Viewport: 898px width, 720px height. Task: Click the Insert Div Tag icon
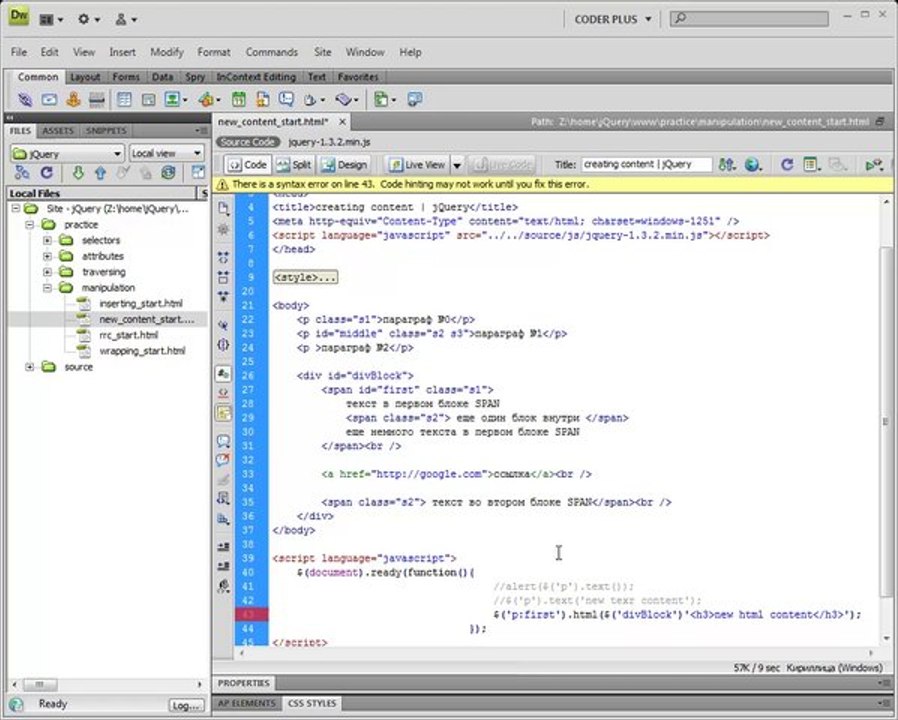148,100
